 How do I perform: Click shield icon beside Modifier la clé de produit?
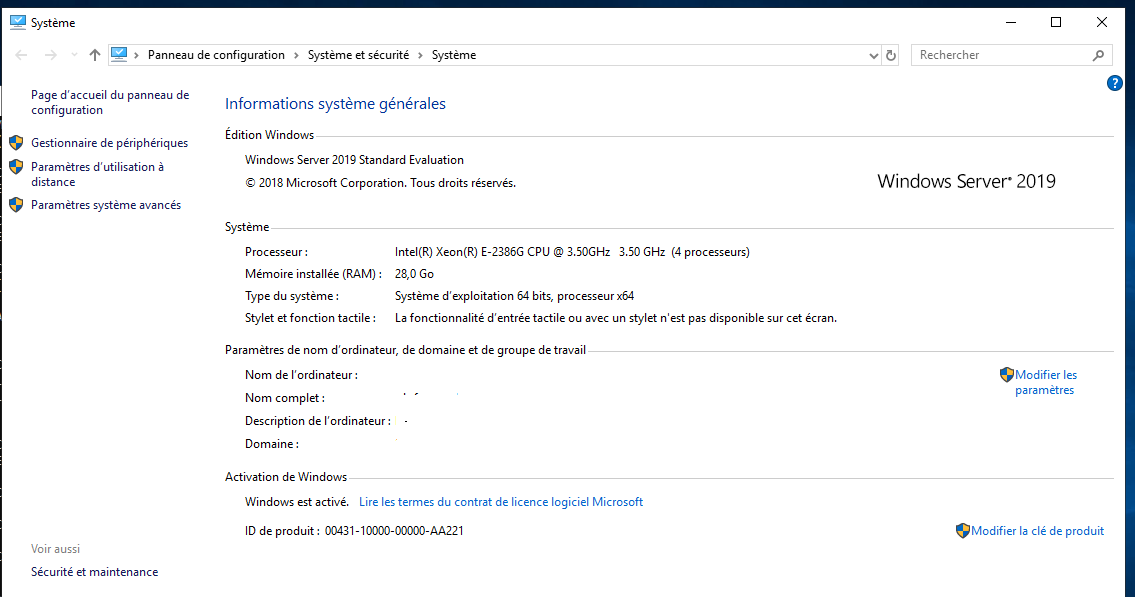click(x=963, y=530)
